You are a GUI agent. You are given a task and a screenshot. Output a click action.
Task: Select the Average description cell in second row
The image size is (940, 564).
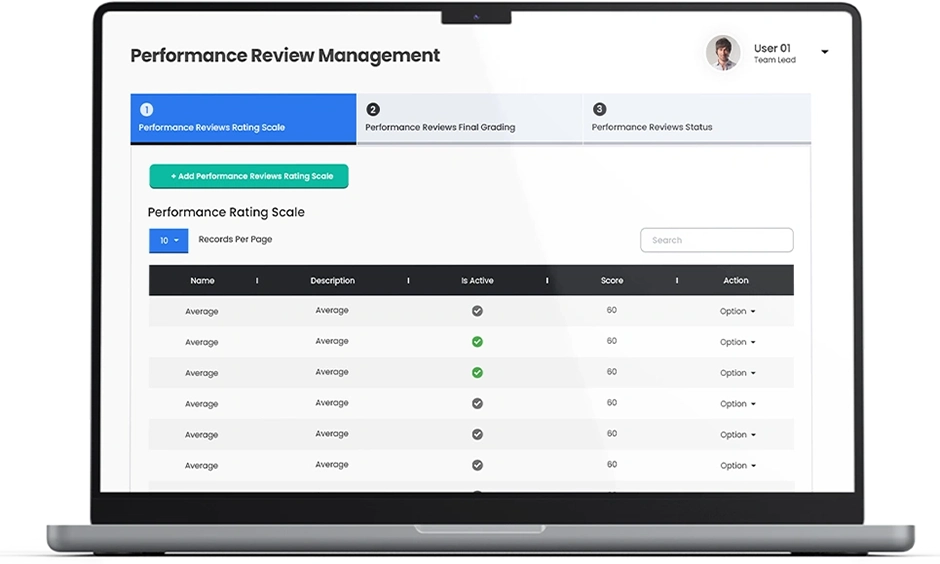(332, 341)
